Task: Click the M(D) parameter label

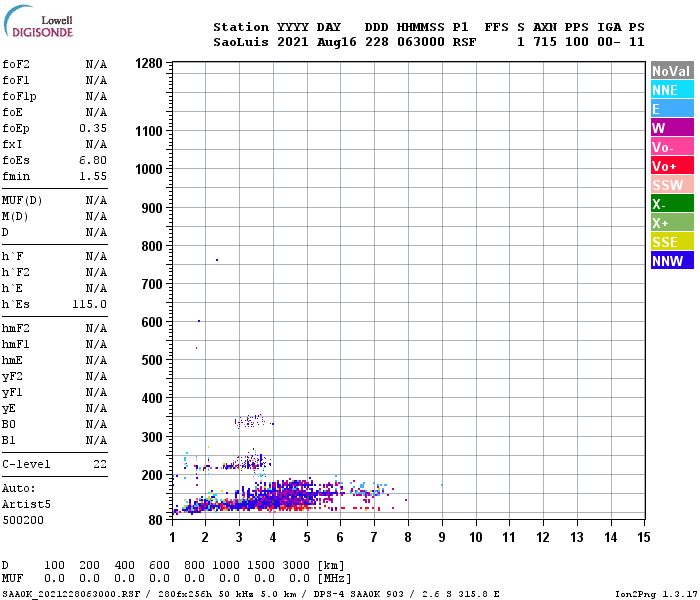Action: click(15, 217)
